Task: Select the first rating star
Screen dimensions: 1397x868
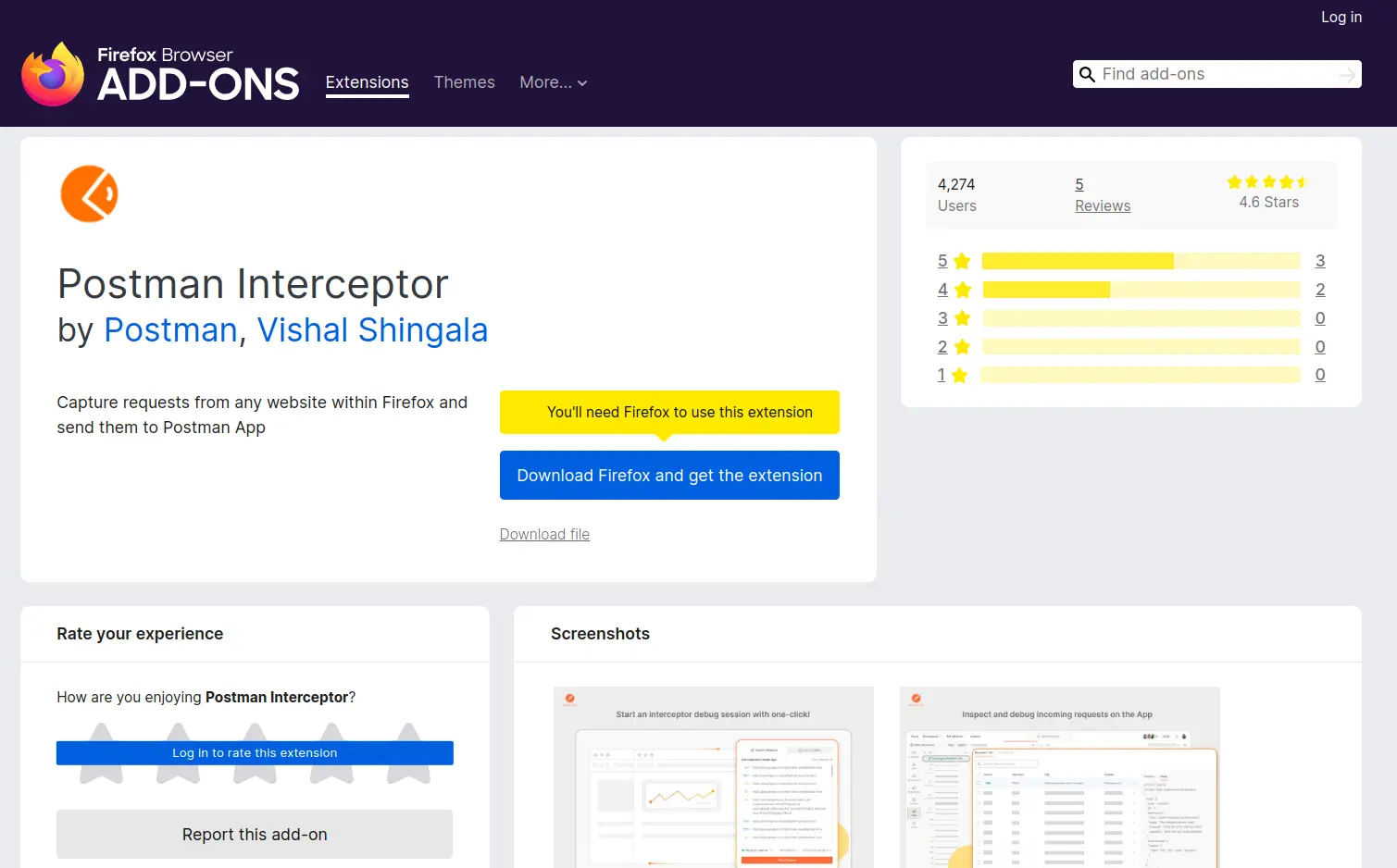Action: pyautogui.click(x=102, y=753)
